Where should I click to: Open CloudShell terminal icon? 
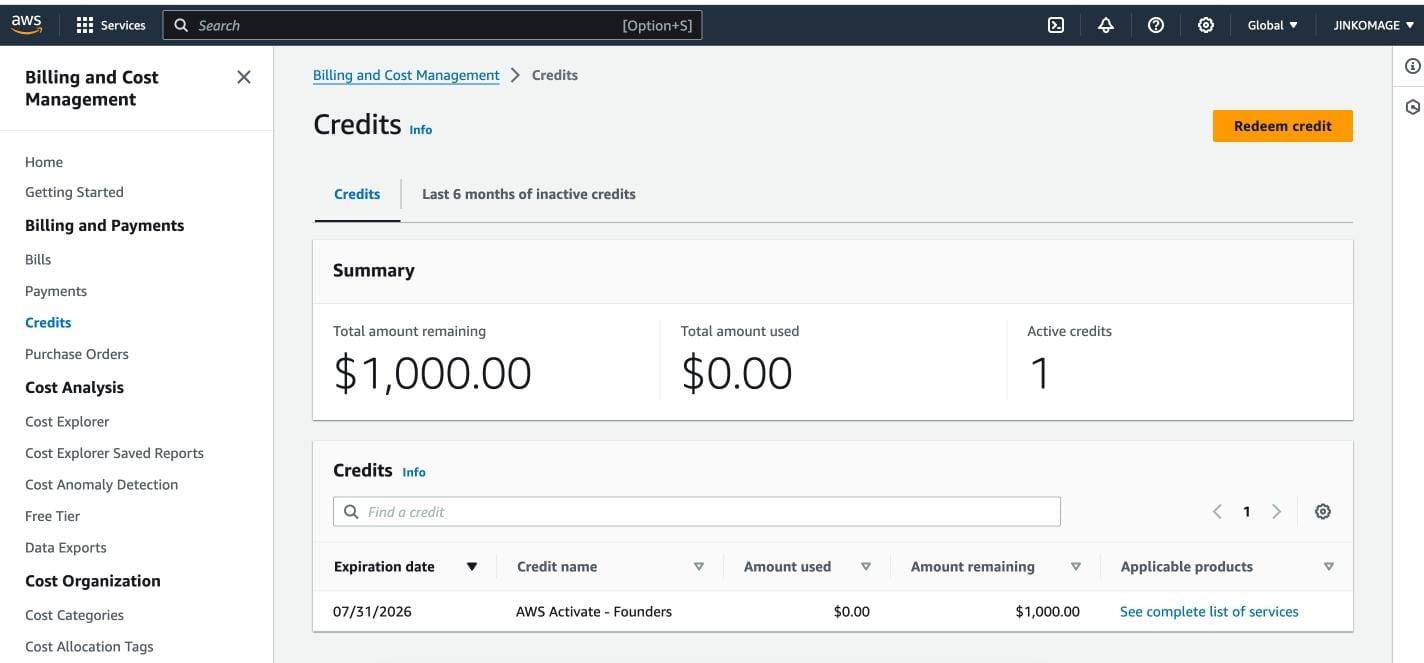pos(1056,25)
